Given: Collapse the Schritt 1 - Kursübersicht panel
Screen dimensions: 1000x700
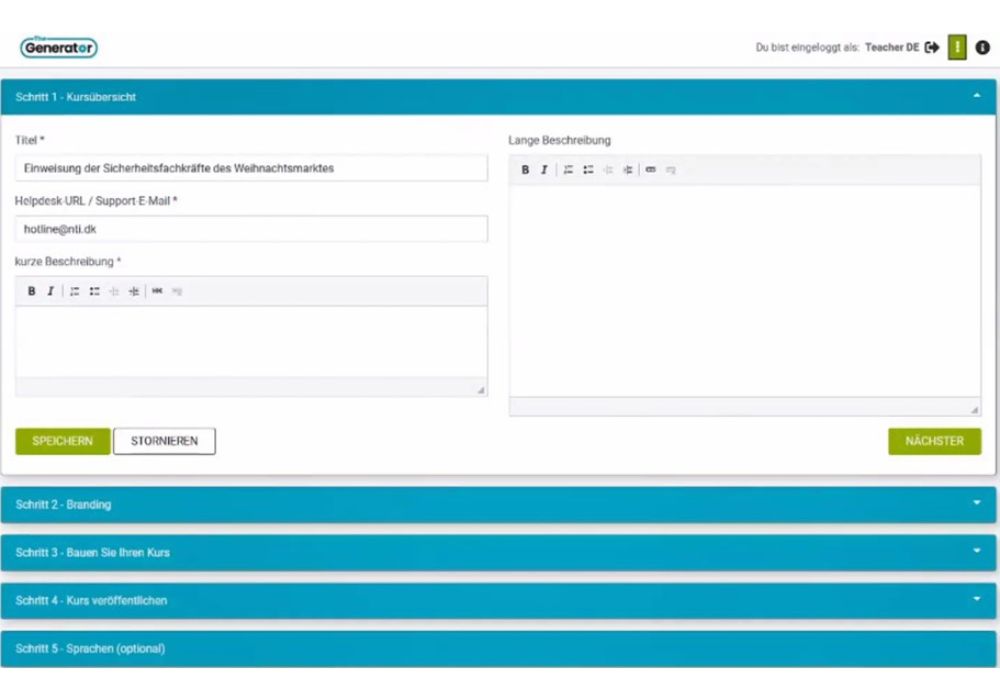Looking at the screenshot, I should coord(976,97).
